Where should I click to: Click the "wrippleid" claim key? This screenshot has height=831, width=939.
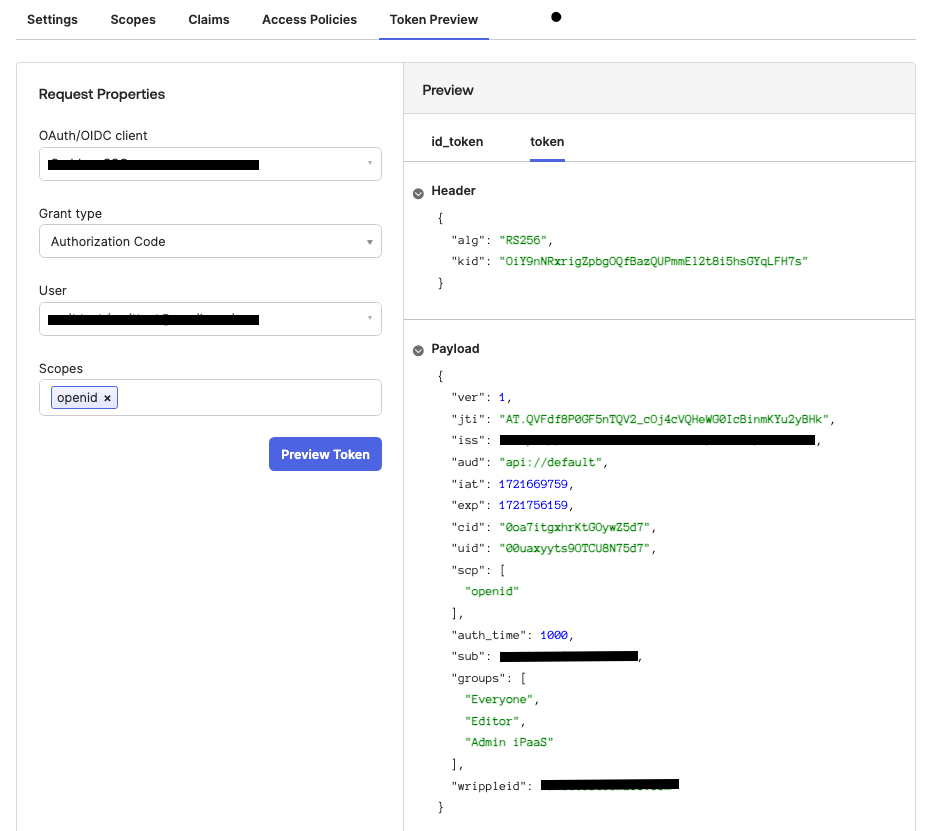click(489, 786)
